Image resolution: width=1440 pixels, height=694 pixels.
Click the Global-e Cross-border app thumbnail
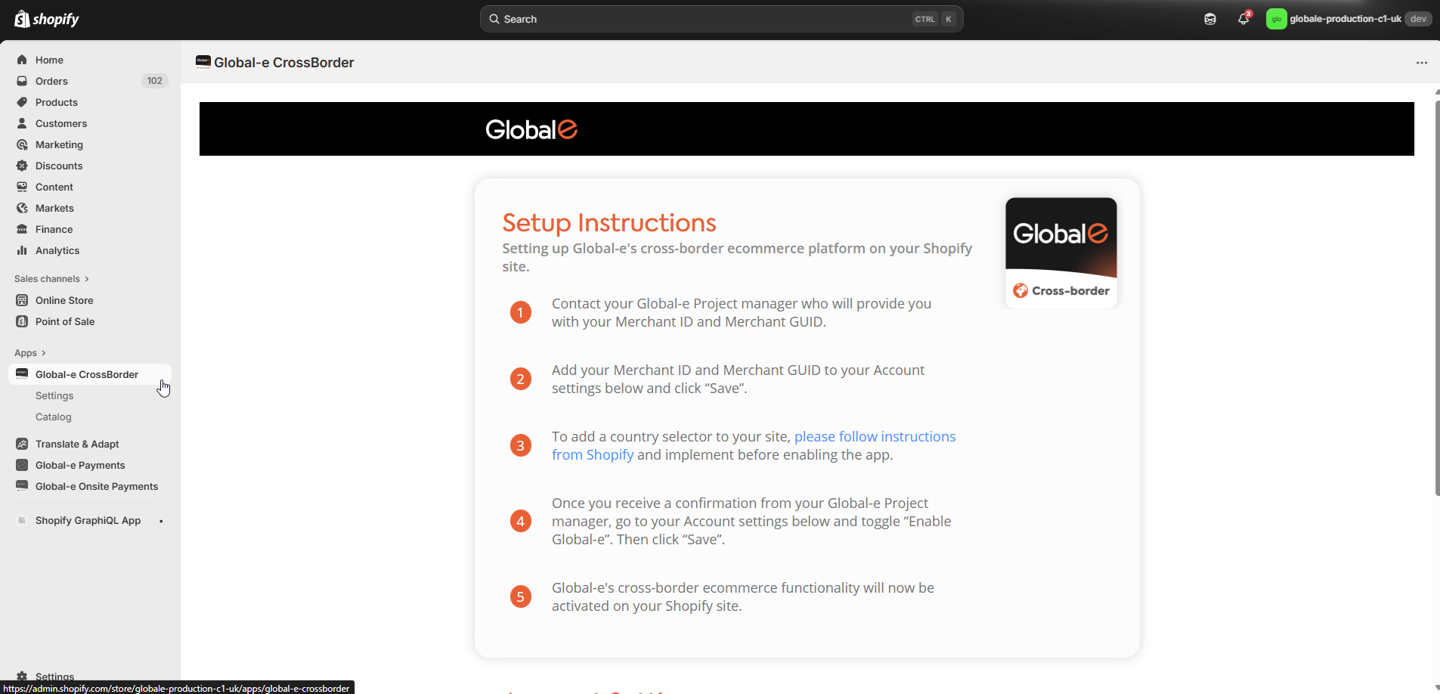(x=1061, y=252)
